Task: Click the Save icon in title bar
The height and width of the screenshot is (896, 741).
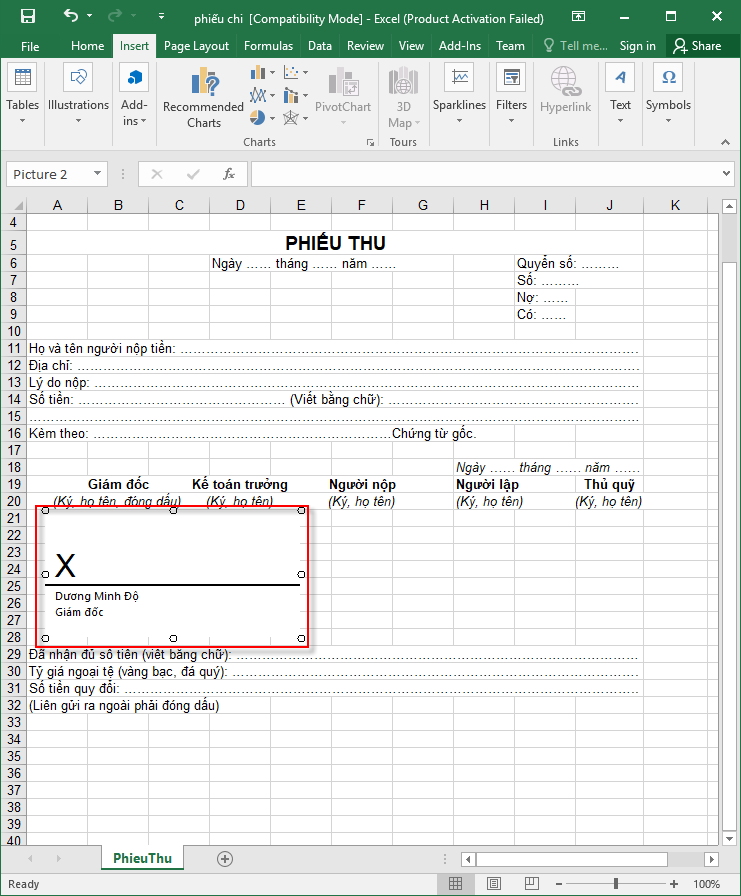Action: click(27, 17)
